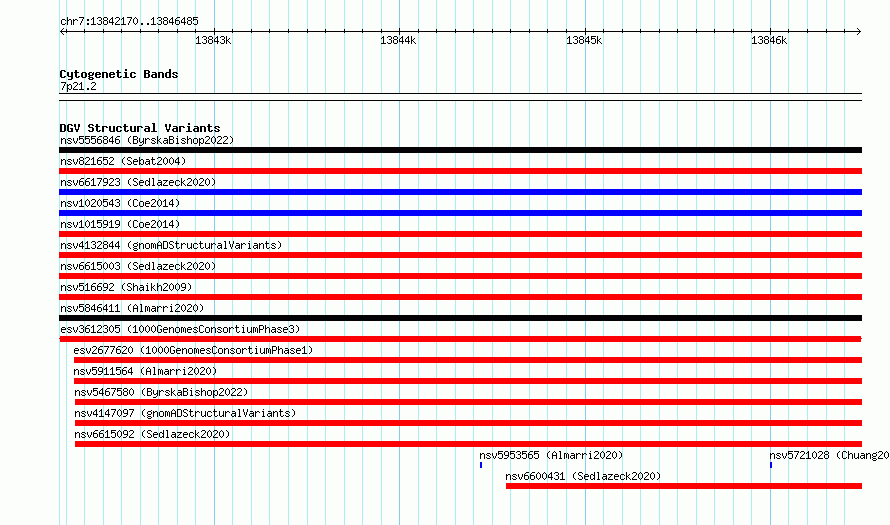Click the nsv5556846 (ByrskaBishop2022) variant label
The image size is (890, 525).
[x=147, y=140]
